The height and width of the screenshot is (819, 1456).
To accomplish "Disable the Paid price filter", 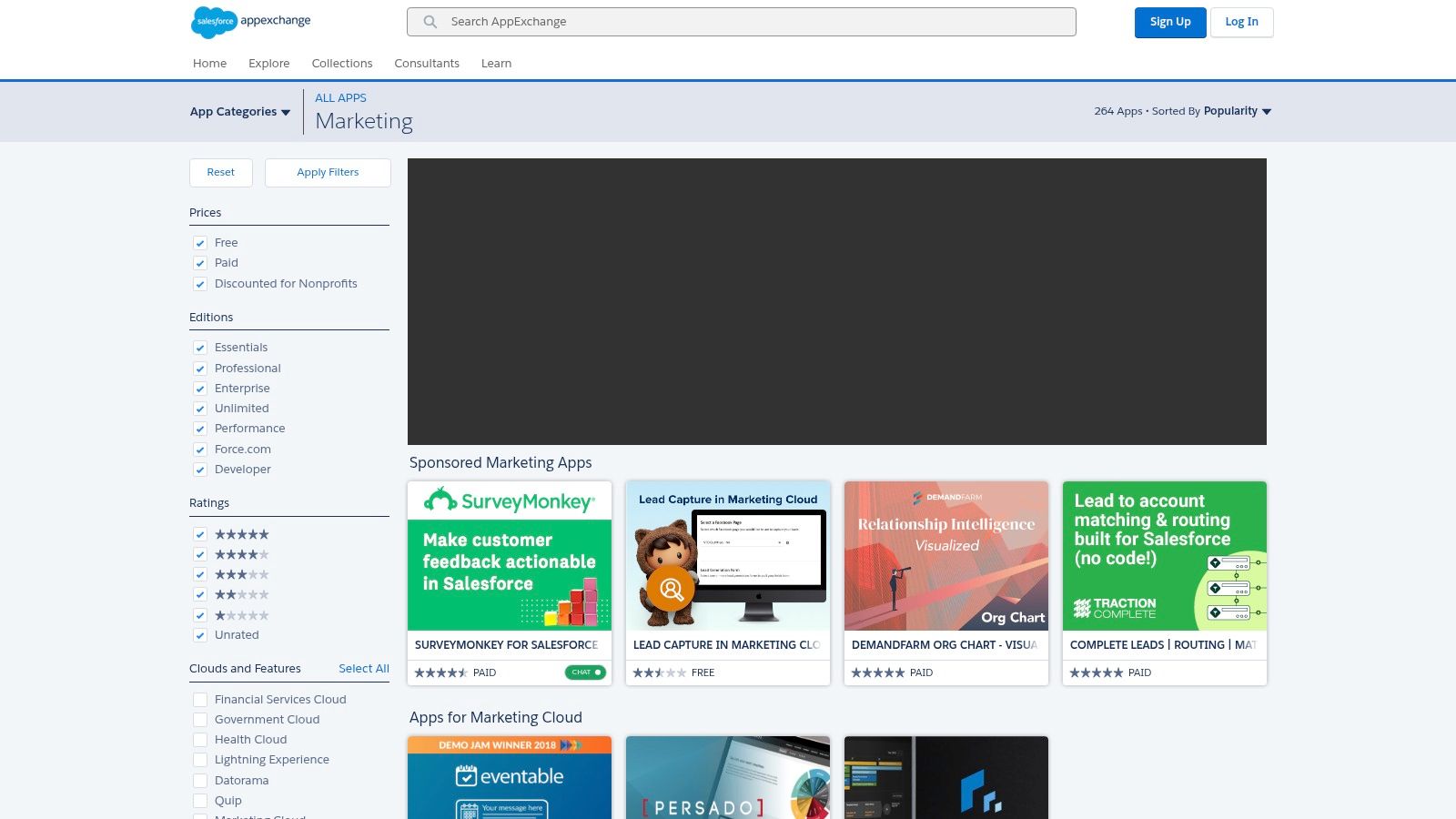I will tap(200, 263).
